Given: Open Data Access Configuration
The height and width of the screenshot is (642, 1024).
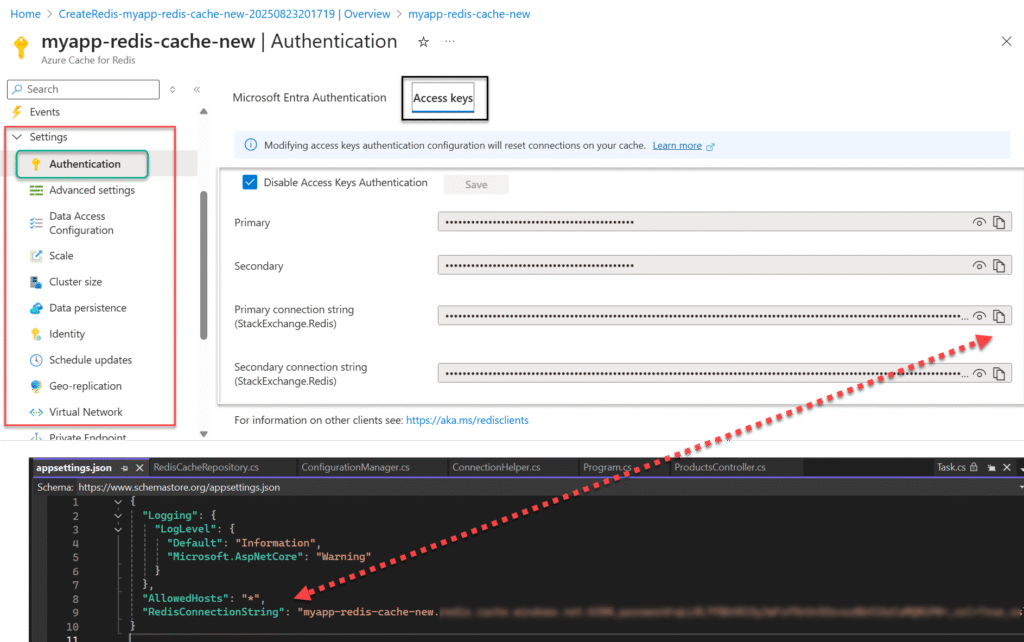Looking at the screenshot, I should [x=81, y=223].
